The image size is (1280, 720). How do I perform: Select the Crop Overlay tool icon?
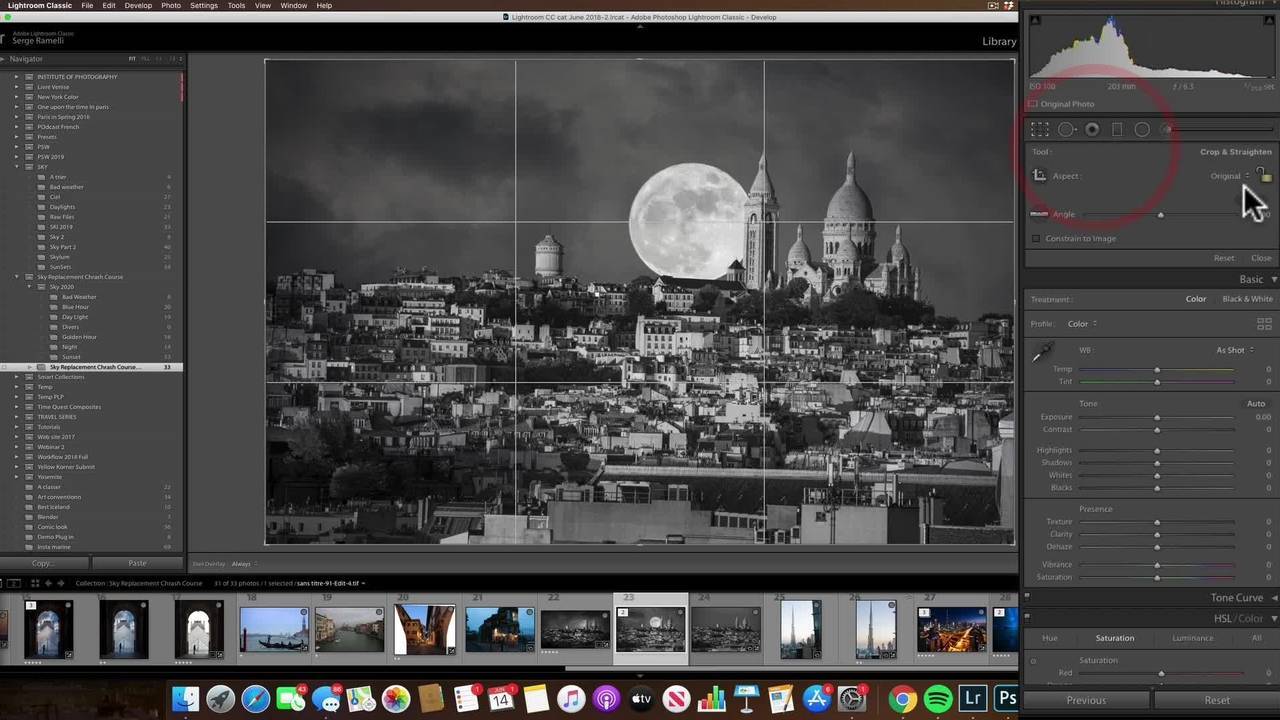(x=1040, y=129)
